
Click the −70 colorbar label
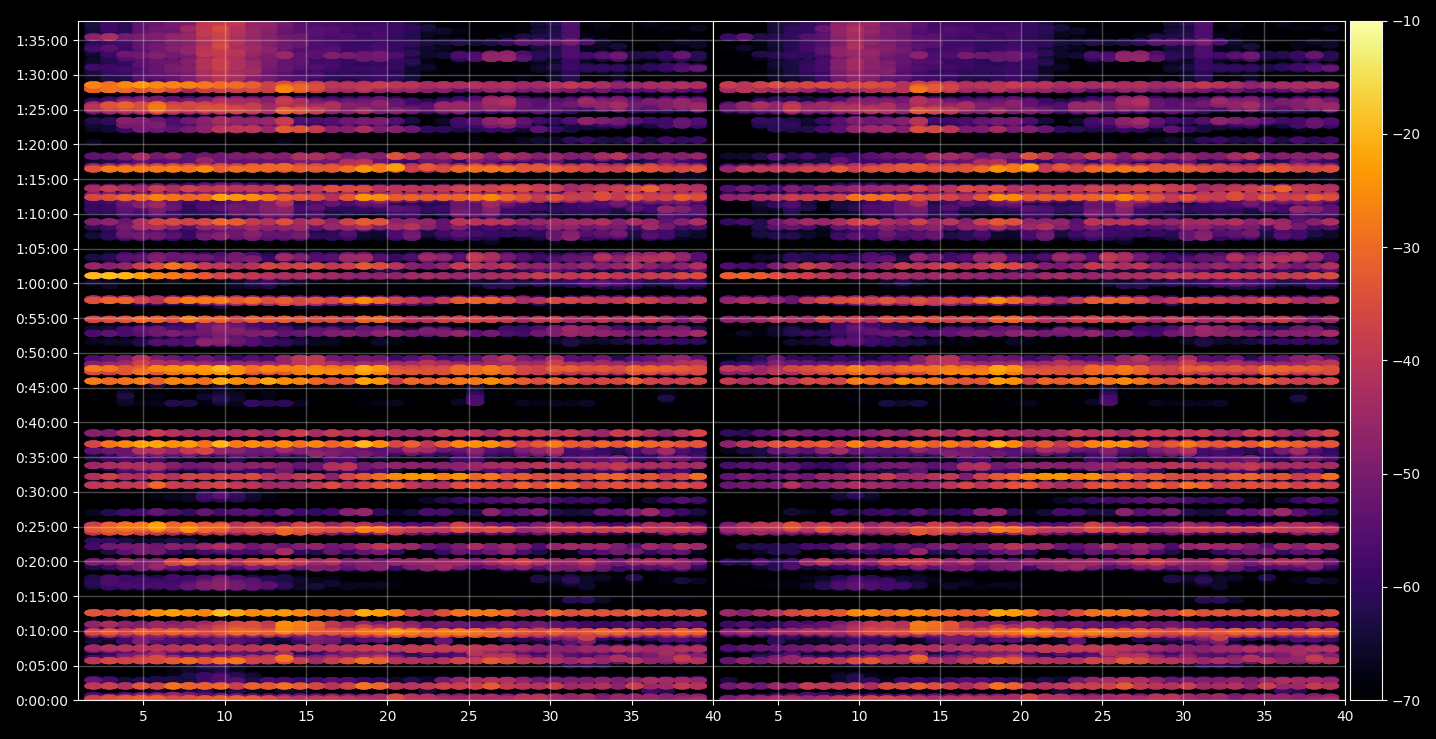1405,701
